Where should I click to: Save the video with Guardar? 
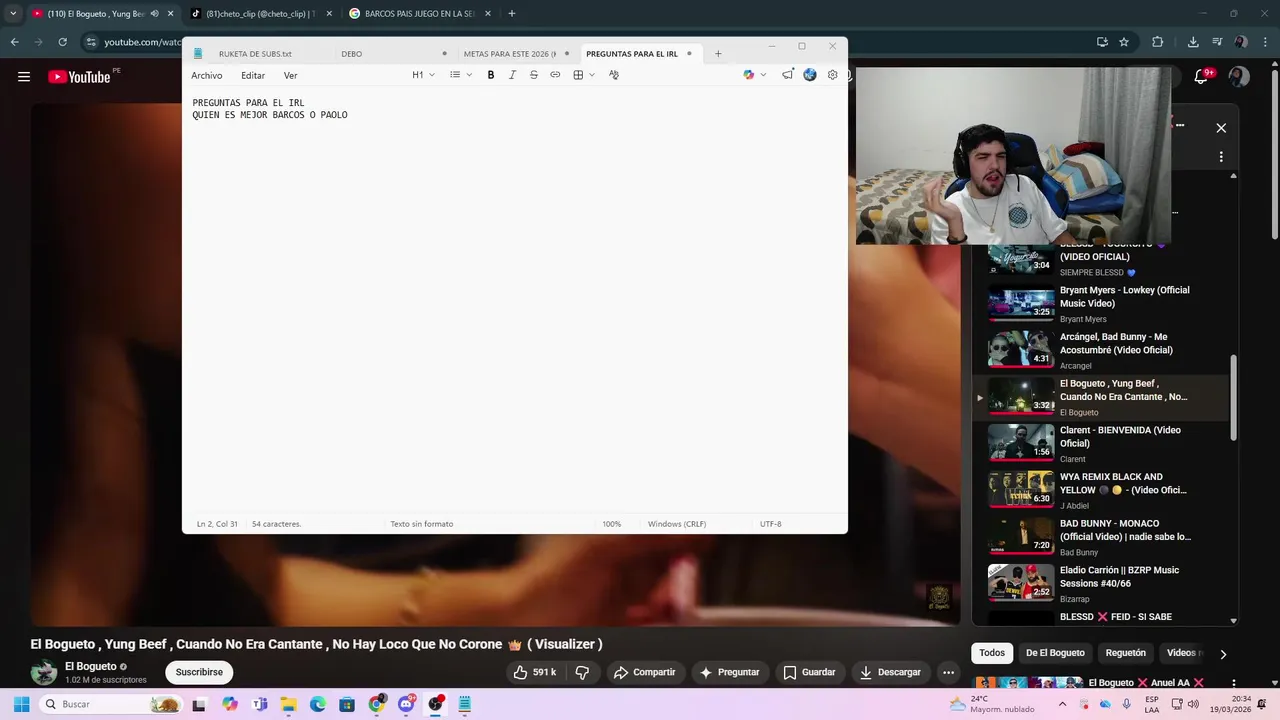(x=809, y=672)
